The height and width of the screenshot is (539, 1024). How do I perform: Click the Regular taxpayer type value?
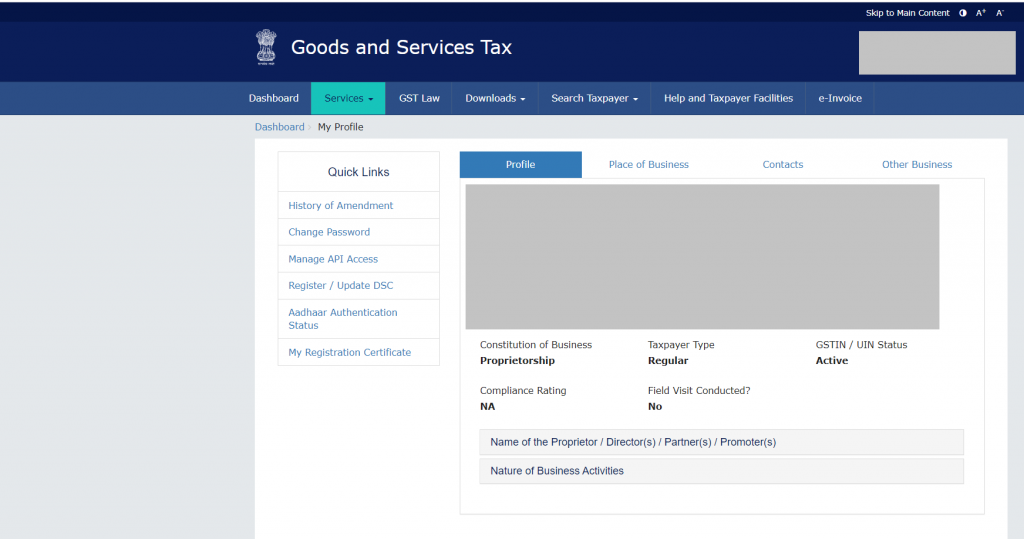click(x=667, y=361)
